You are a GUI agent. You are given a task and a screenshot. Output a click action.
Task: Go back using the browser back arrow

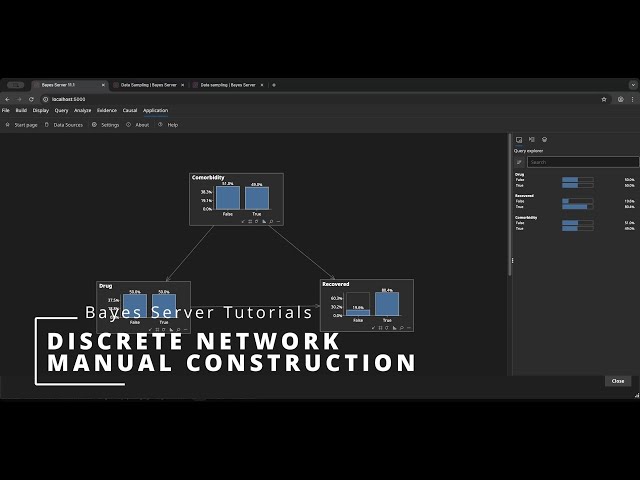7,99
